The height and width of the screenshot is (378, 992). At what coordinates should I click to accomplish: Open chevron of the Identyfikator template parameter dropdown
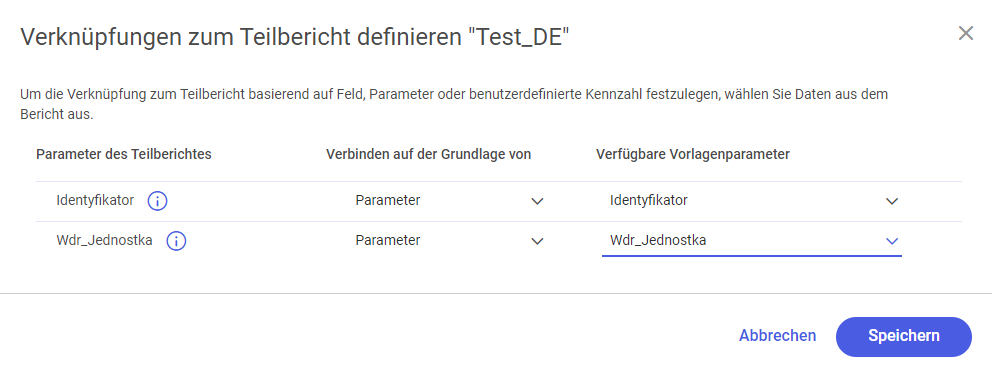(891, 201)
